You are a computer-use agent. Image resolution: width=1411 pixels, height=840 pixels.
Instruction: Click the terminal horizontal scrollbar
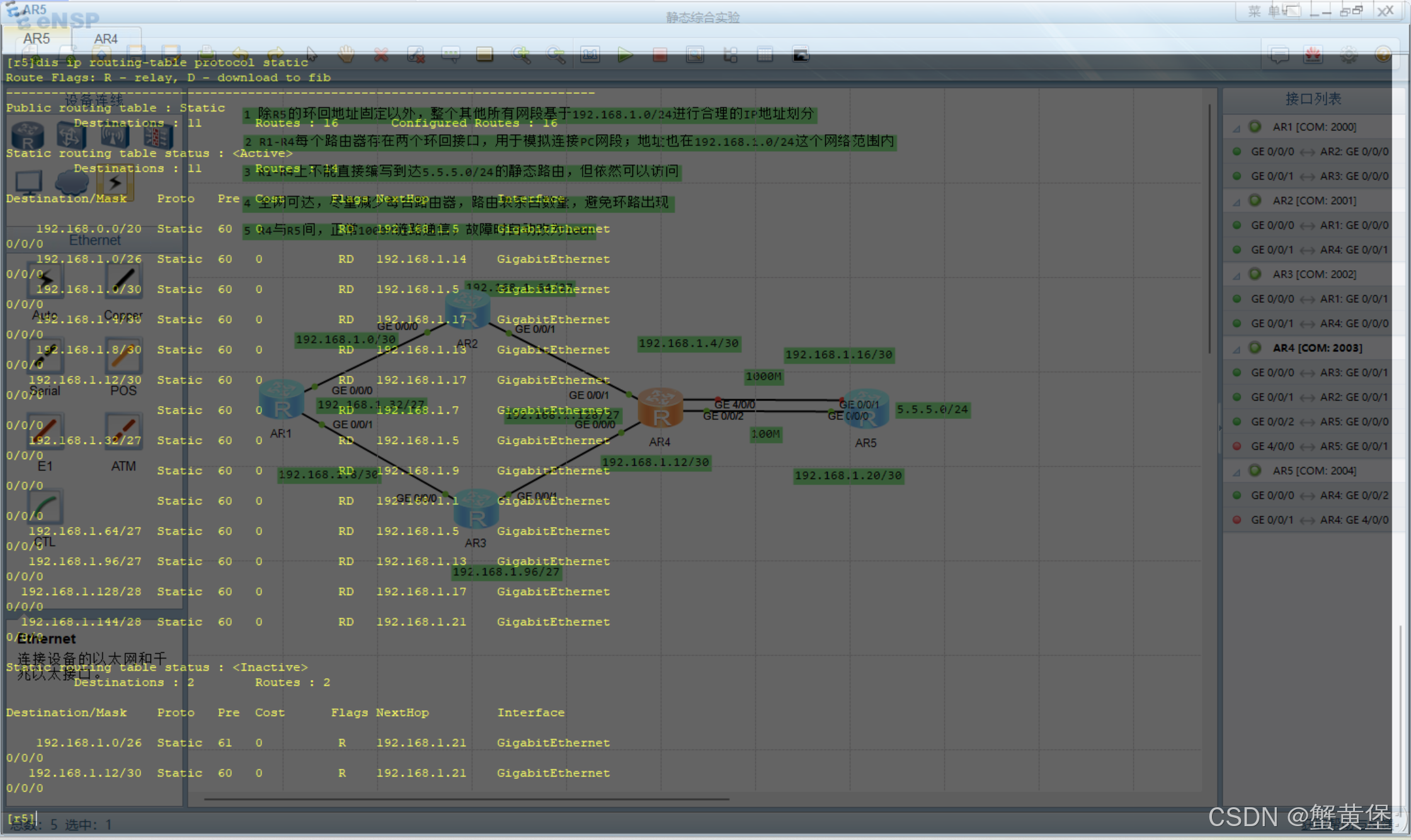click(466, 800)
